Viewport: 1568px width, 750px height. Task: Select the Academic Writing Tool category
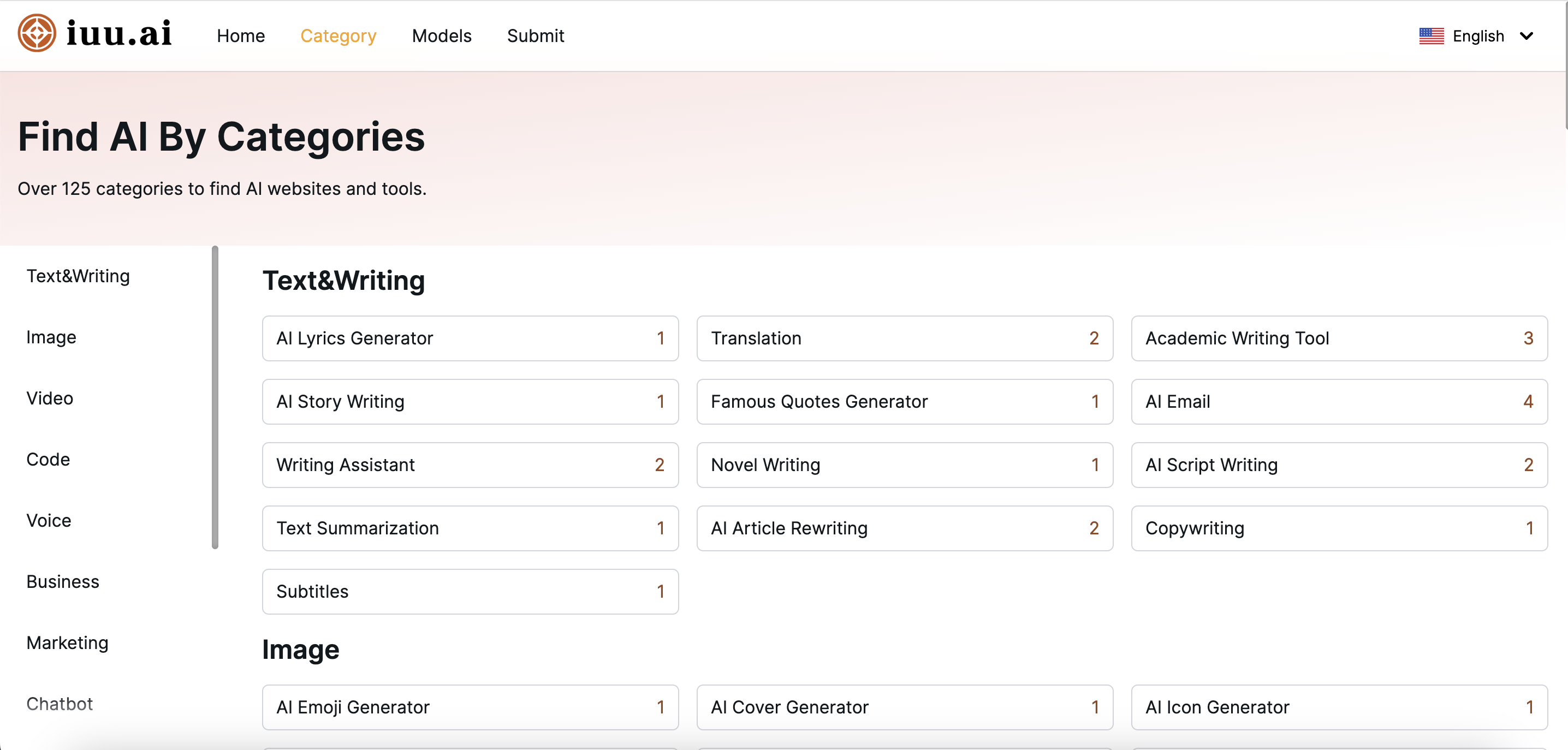(x=1339, y=338)
